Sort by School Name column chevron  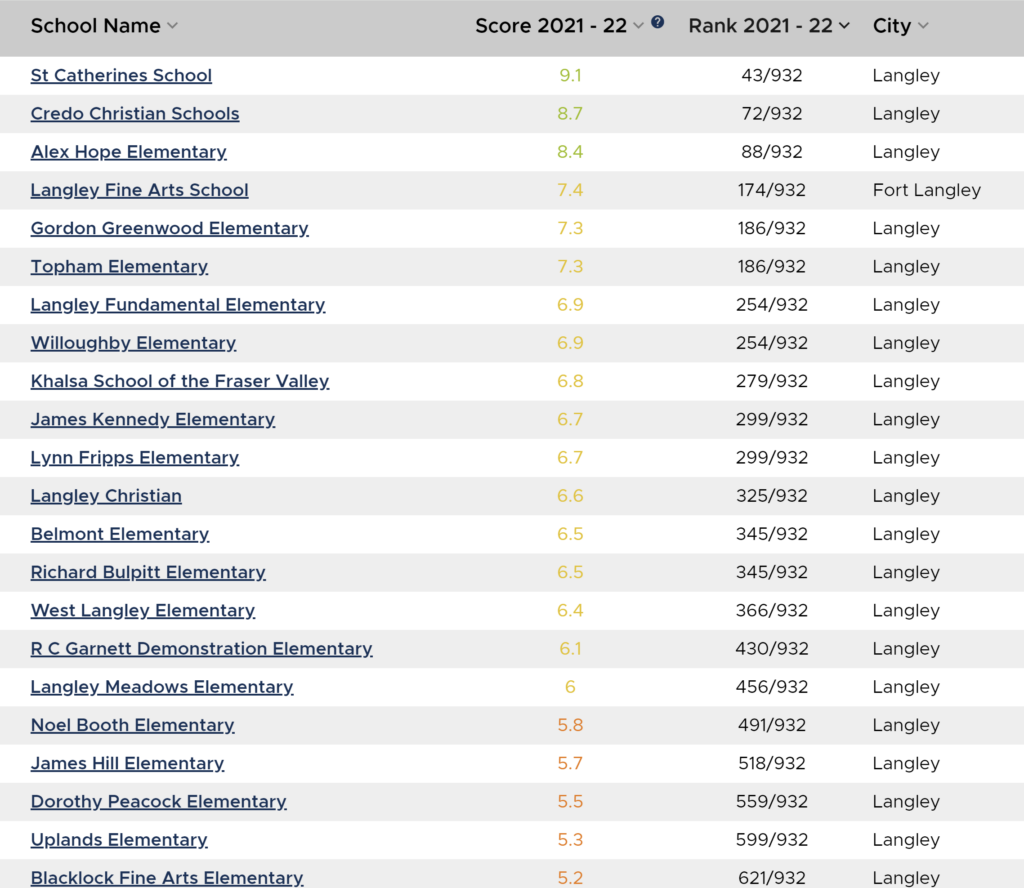[172, 25]
